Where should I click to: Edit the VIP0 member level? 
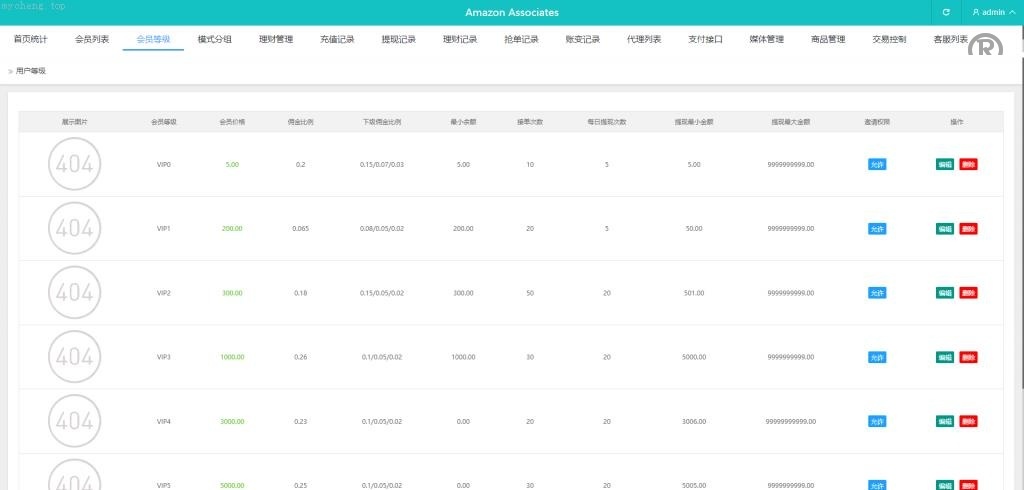click(945, 164)
